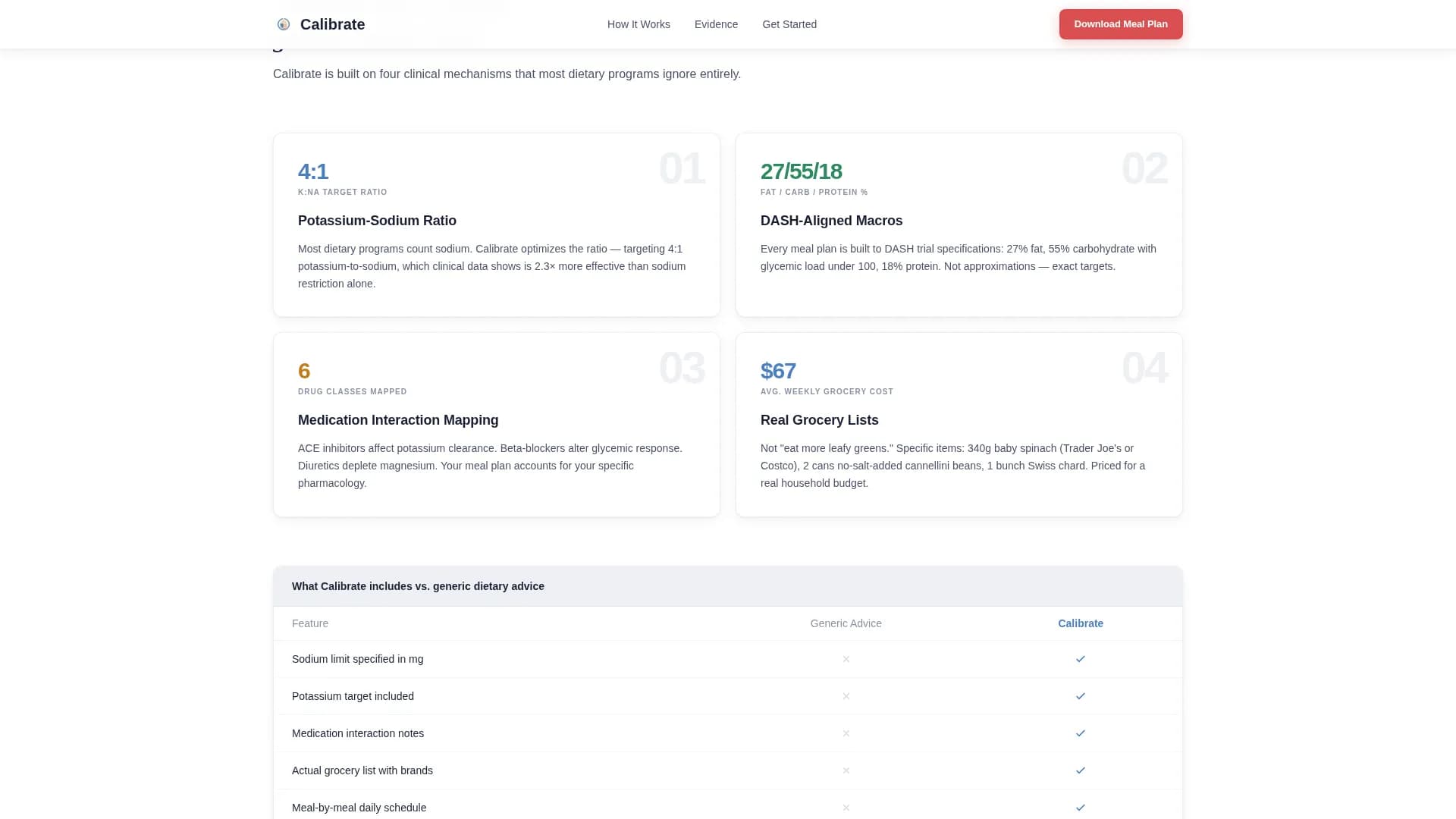This screenshot has height=819, width=1456.
Task: Click 'Sodium limit specified in mg' row text
Action: tap(357, 659)
